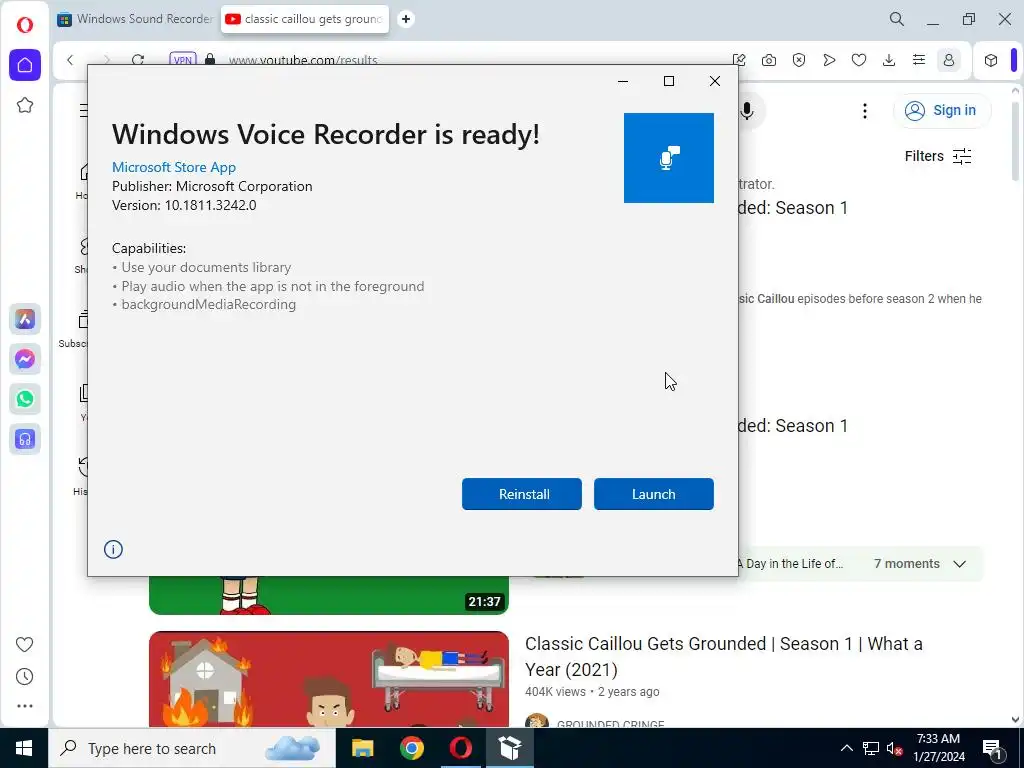Go back in Opera browser

(x=70, y=60)
